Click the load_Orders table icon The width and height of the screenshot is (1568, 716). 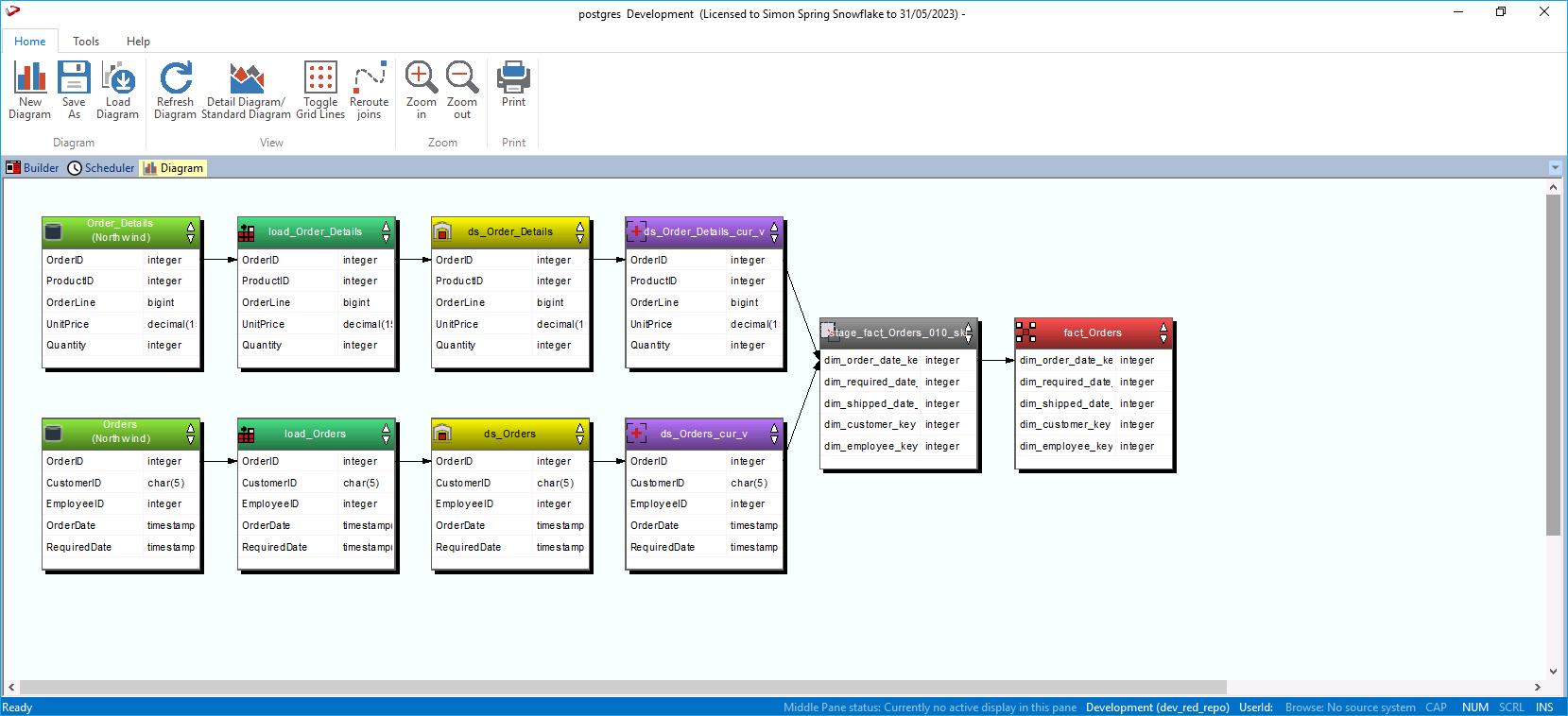247,435
